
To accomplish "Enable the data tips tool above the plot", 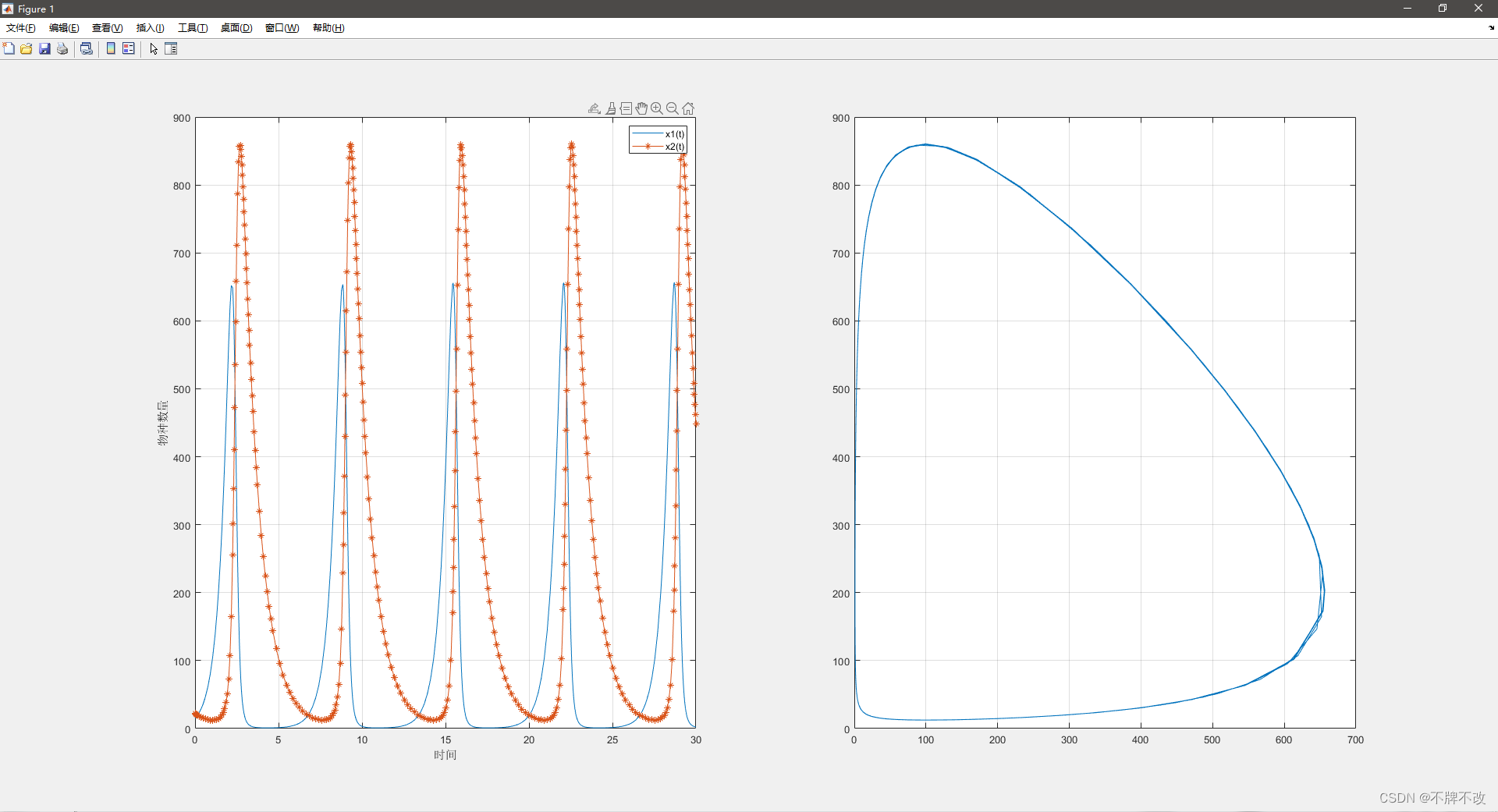I will [626, 108].
